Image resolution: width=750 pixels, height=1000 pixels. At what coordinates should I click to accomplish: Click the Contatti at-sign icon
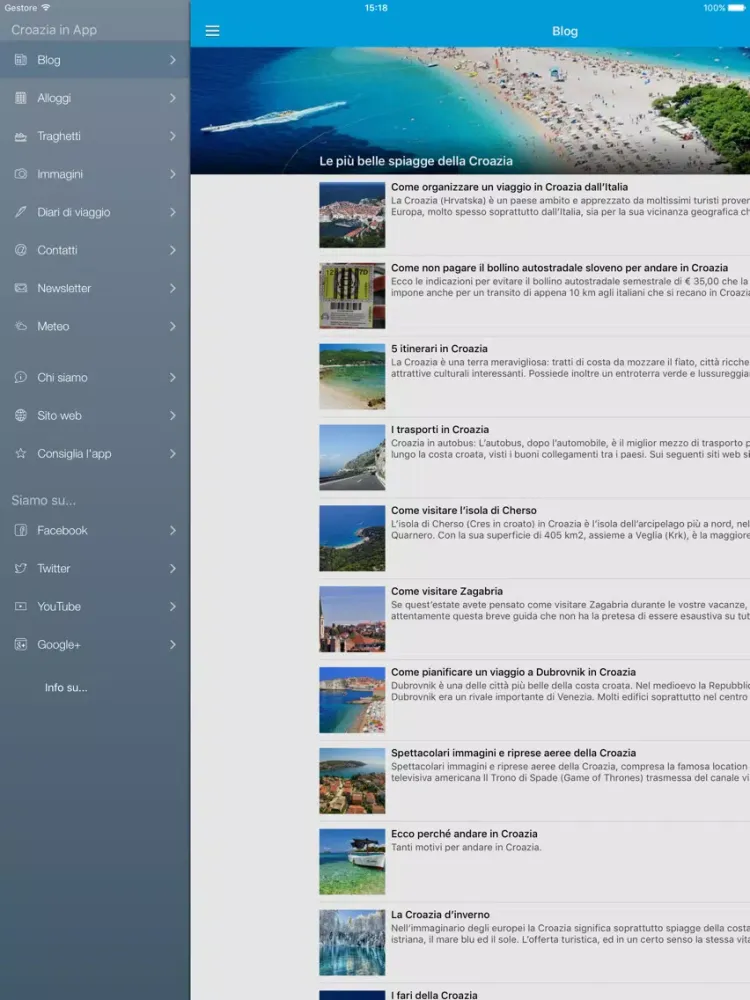coord(21,250)
